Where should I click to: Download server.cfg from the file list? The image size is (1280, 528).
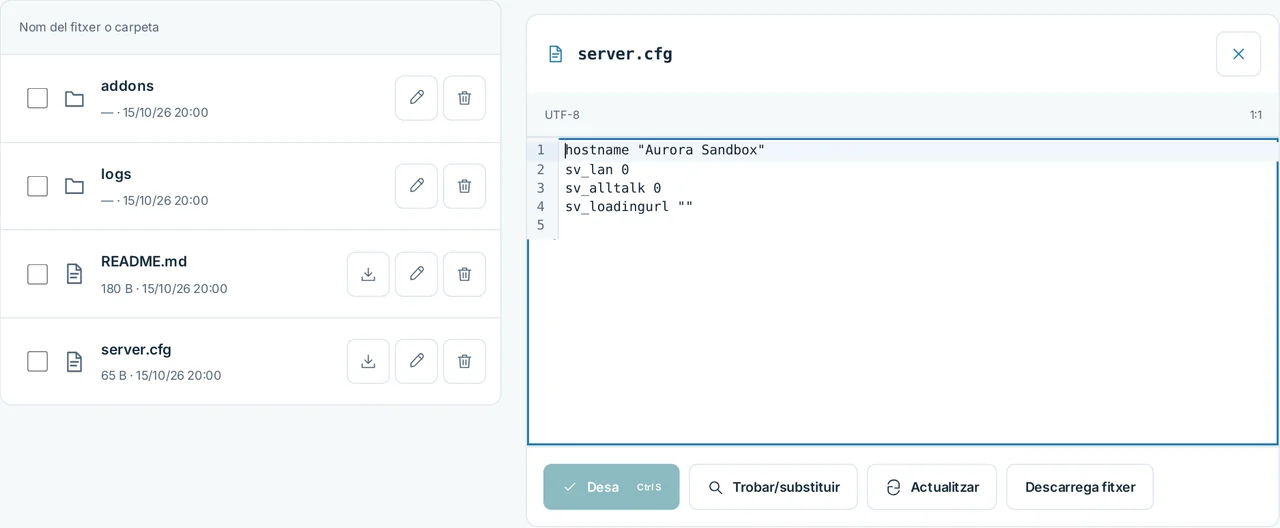pos(368,361)
